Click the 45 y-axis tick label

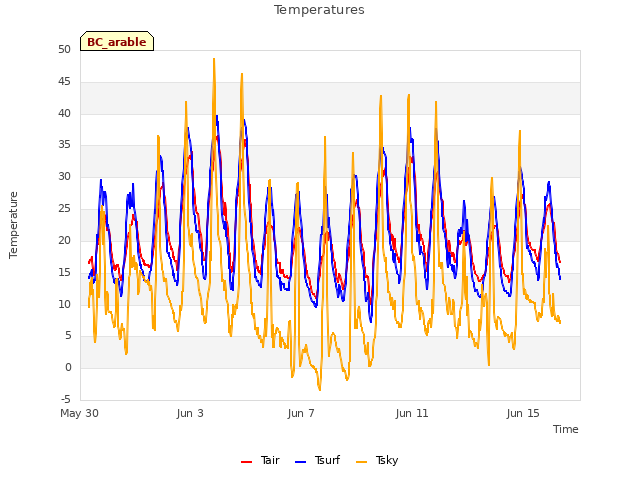pyautogui.click(x=64, y=82)
